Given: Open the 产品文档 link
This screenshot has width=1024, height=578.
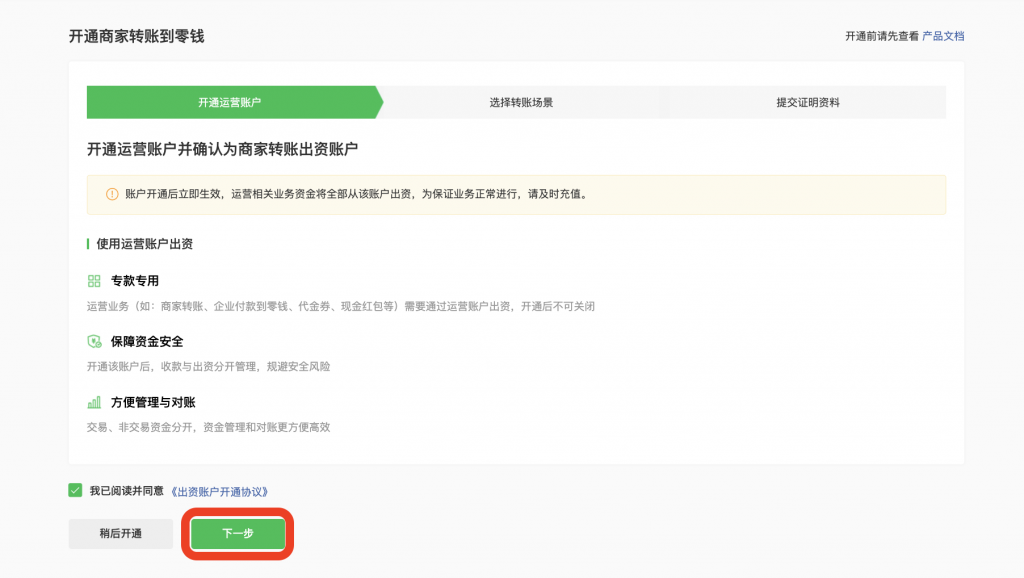Looking at the screenshot, I should pos(943,36).
